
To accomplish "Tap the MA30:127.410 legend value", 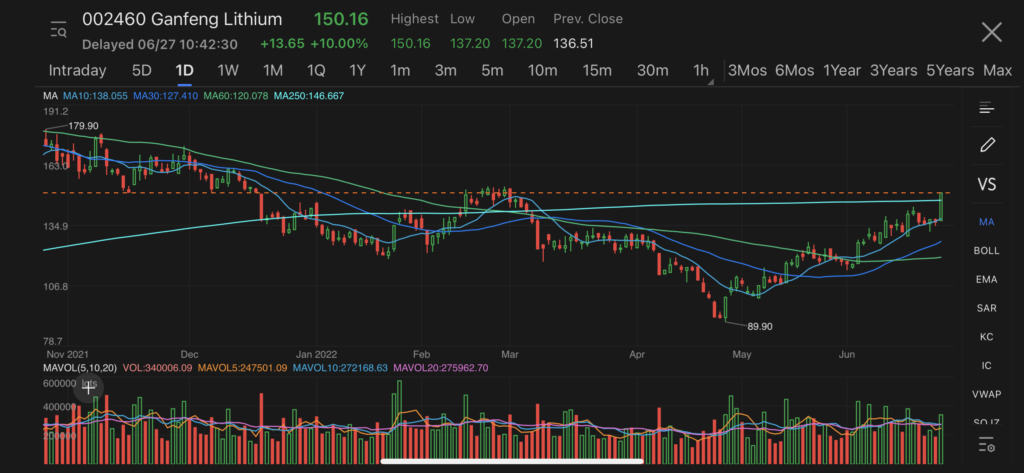I will pos(166,96).
